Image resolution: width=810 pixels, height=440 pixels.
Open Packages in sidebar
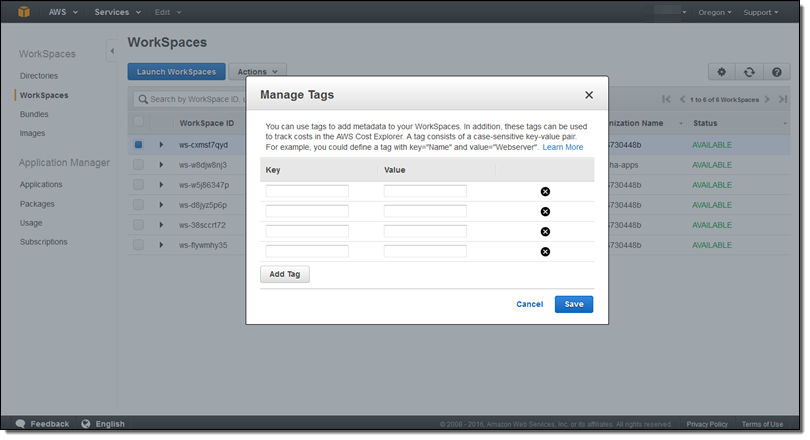37,204
